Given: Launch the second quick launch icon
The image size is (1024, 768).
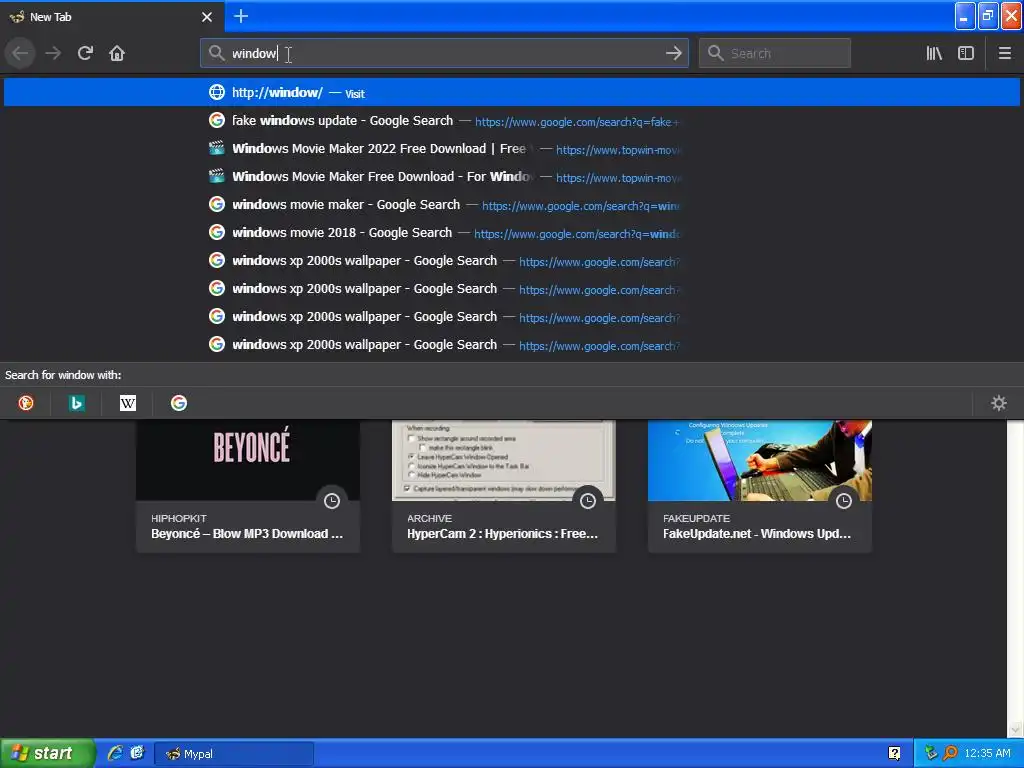Looking at the screenshot, I should click(x=136, y=753).
